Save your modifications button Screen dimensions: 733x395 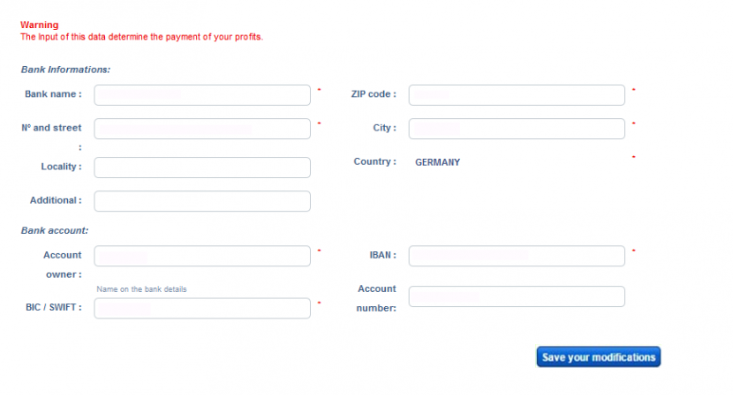tap(598, 357)
